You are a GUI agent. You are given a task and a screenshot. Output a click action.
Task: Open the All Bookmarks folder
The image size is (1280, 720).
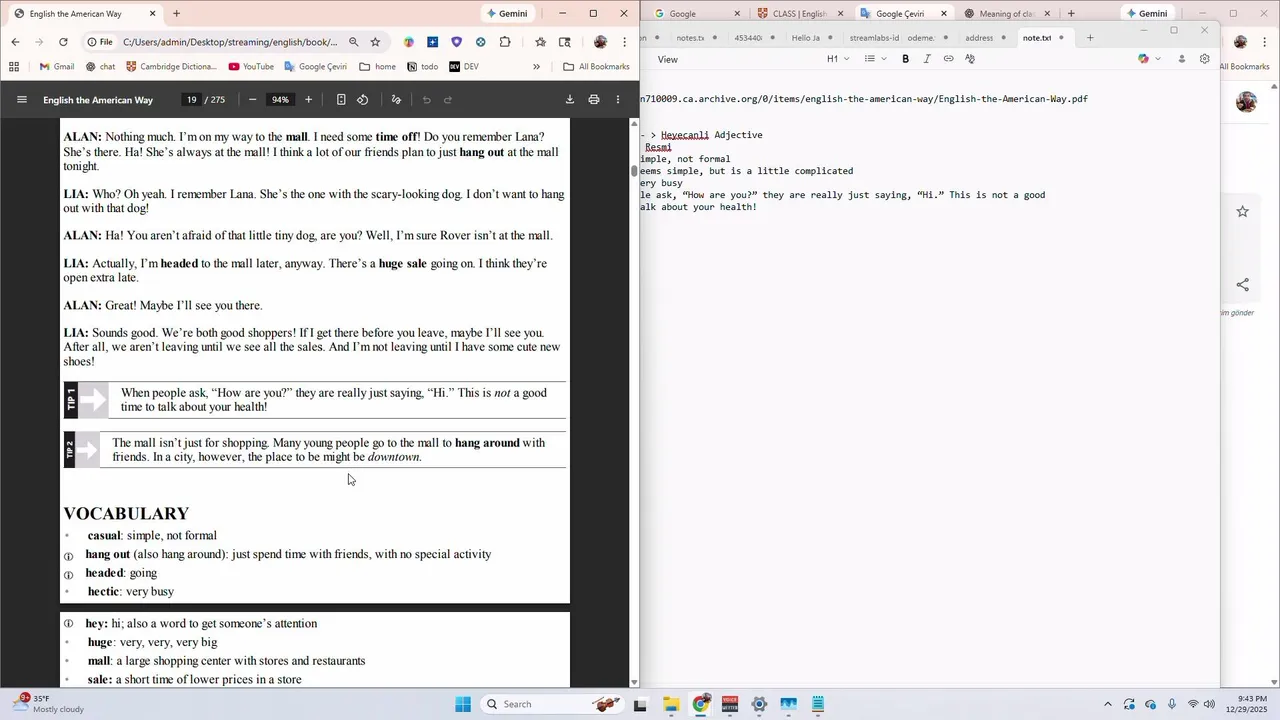[596, 67]
